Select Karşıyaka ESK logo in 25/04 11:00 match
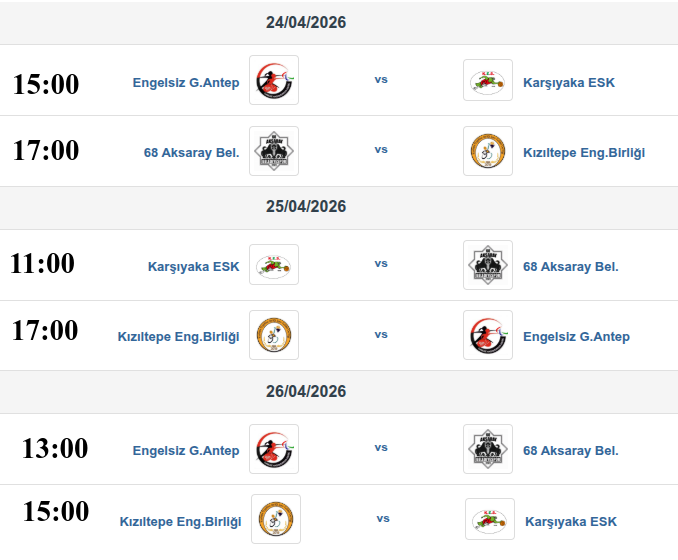 [x=273, y=265]
